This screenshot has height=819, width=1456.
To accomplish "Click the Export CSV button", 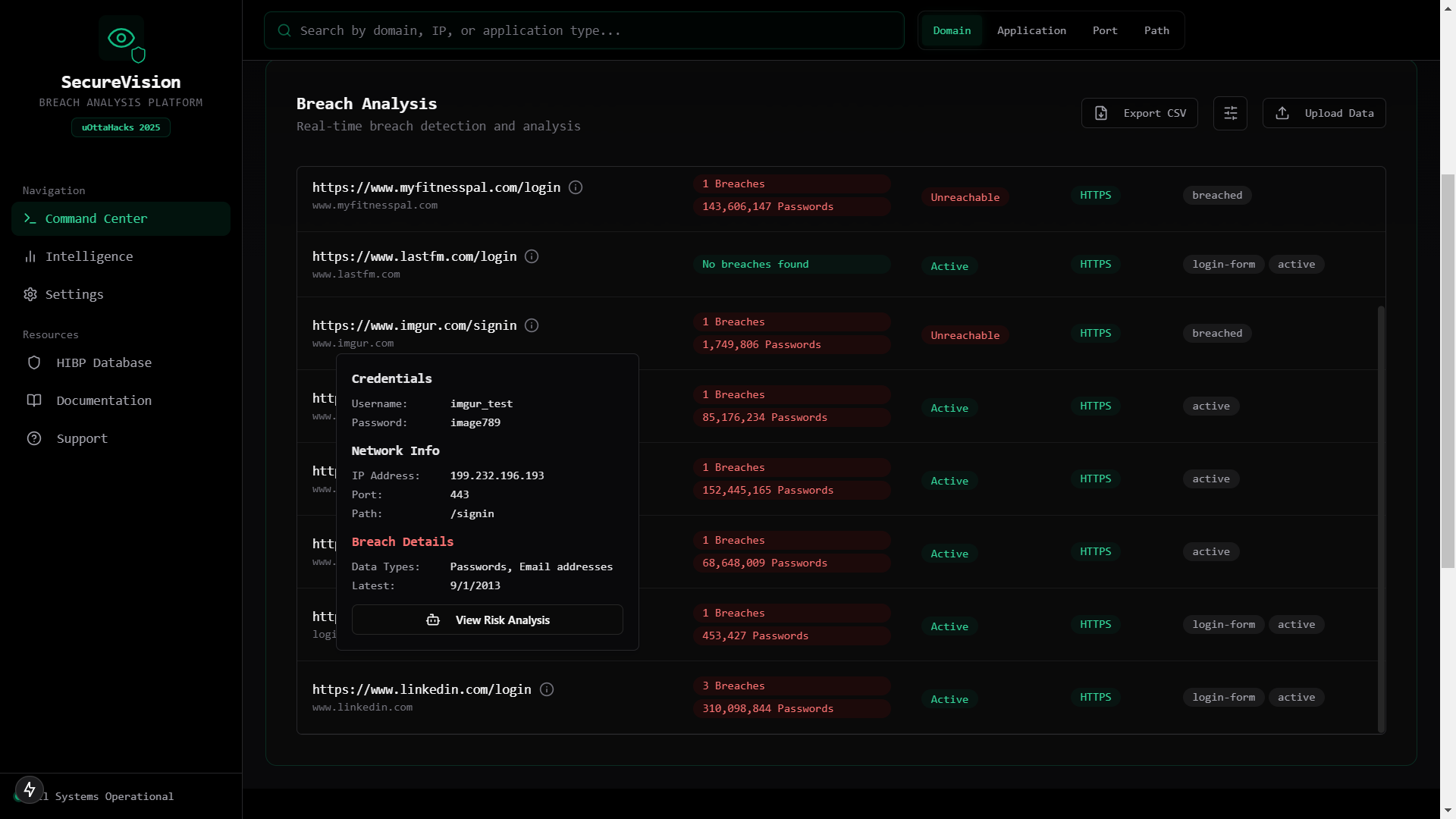I will [x=1140, y=113].
